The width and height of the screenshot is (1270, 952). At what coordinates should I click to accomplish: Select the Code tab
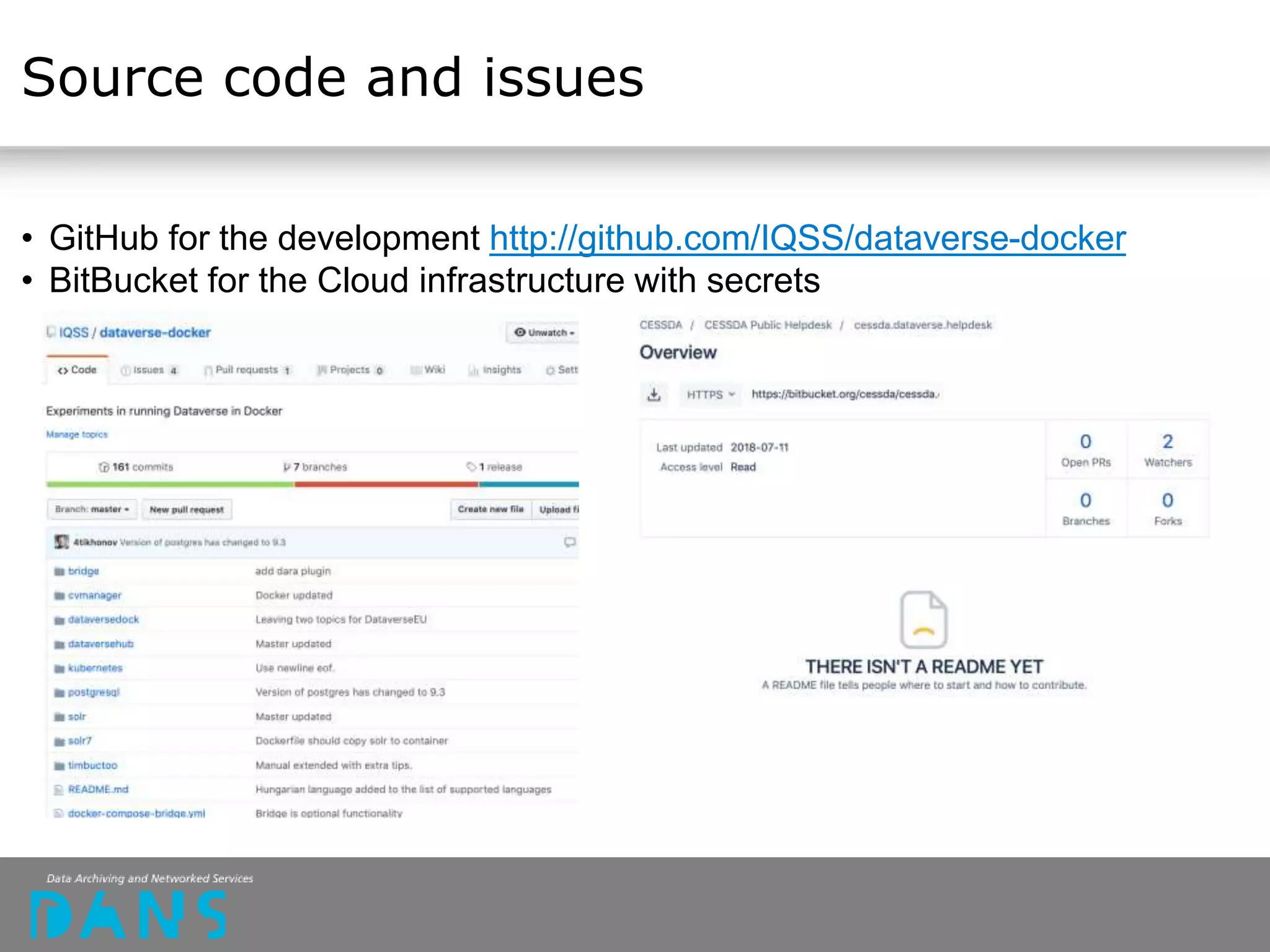coord(77,370)
